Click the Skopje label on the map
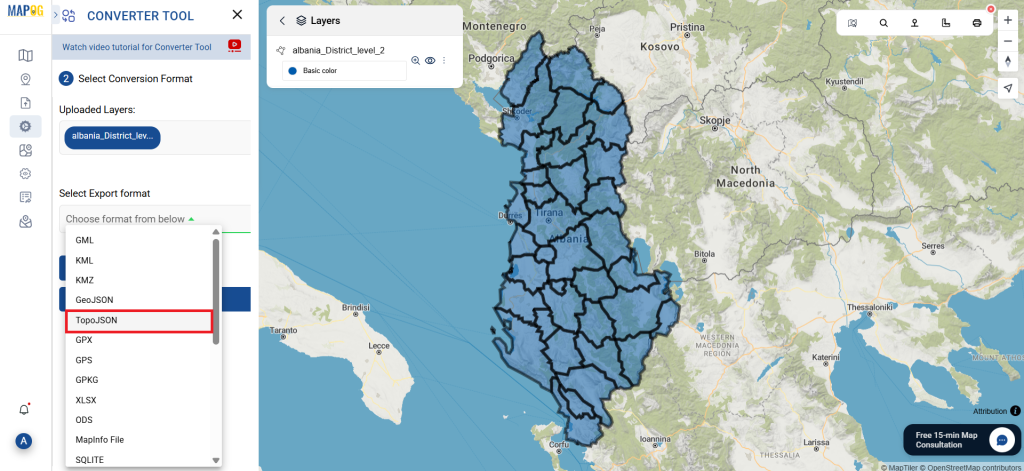1024x471 pixels. click(713, 120)
